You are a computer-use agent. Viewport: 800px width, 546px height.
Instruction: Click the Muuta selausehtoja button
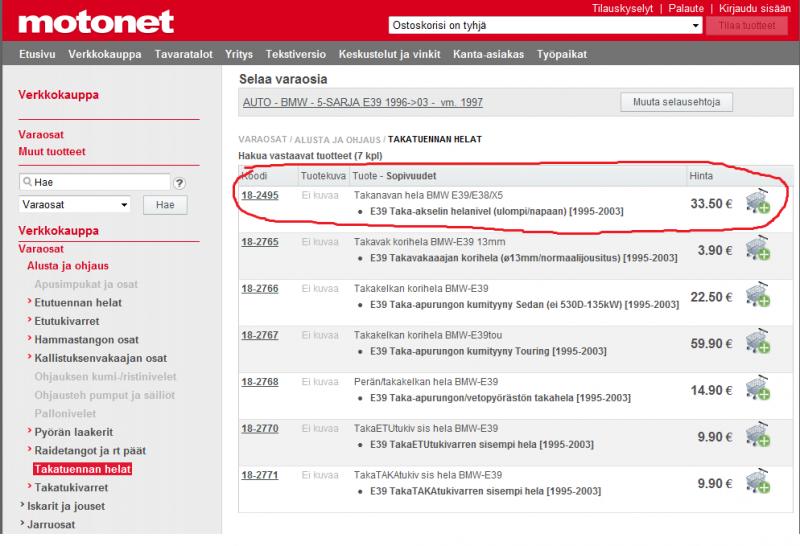pyautogui.click(x=677, y=102)
